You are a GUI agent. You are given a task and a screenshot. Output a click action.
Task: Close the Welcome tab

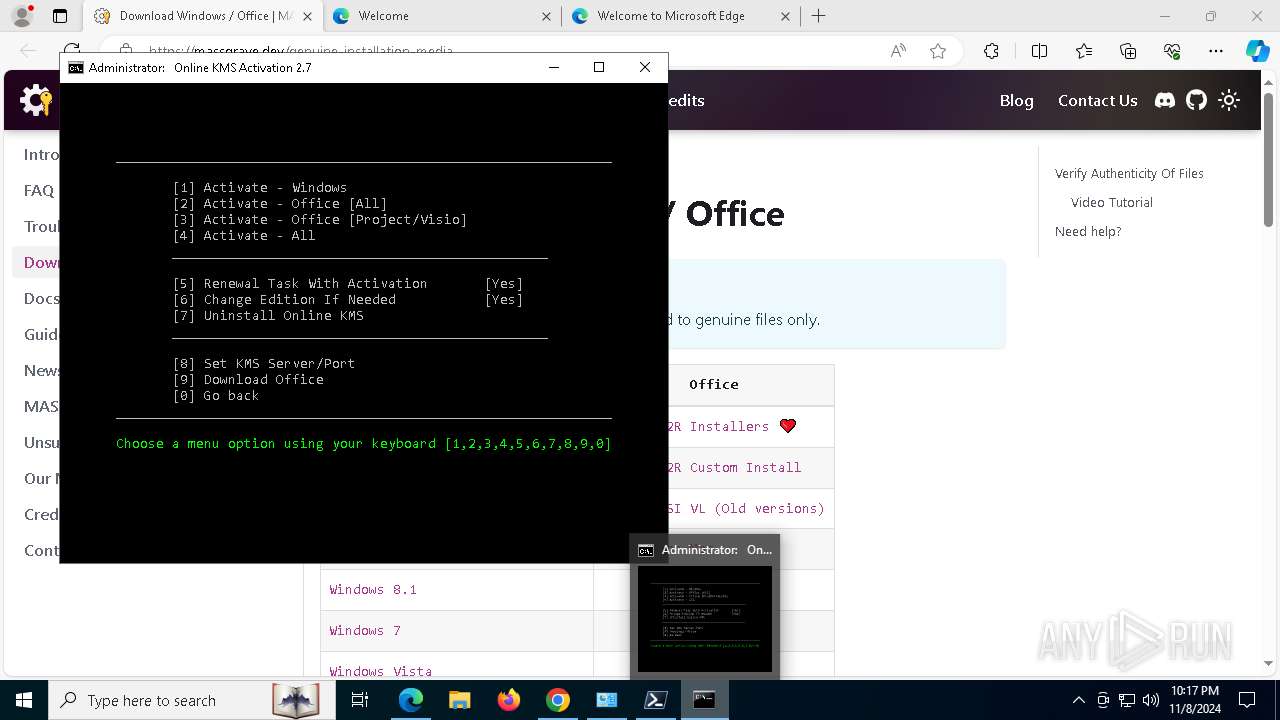point(546,16)
